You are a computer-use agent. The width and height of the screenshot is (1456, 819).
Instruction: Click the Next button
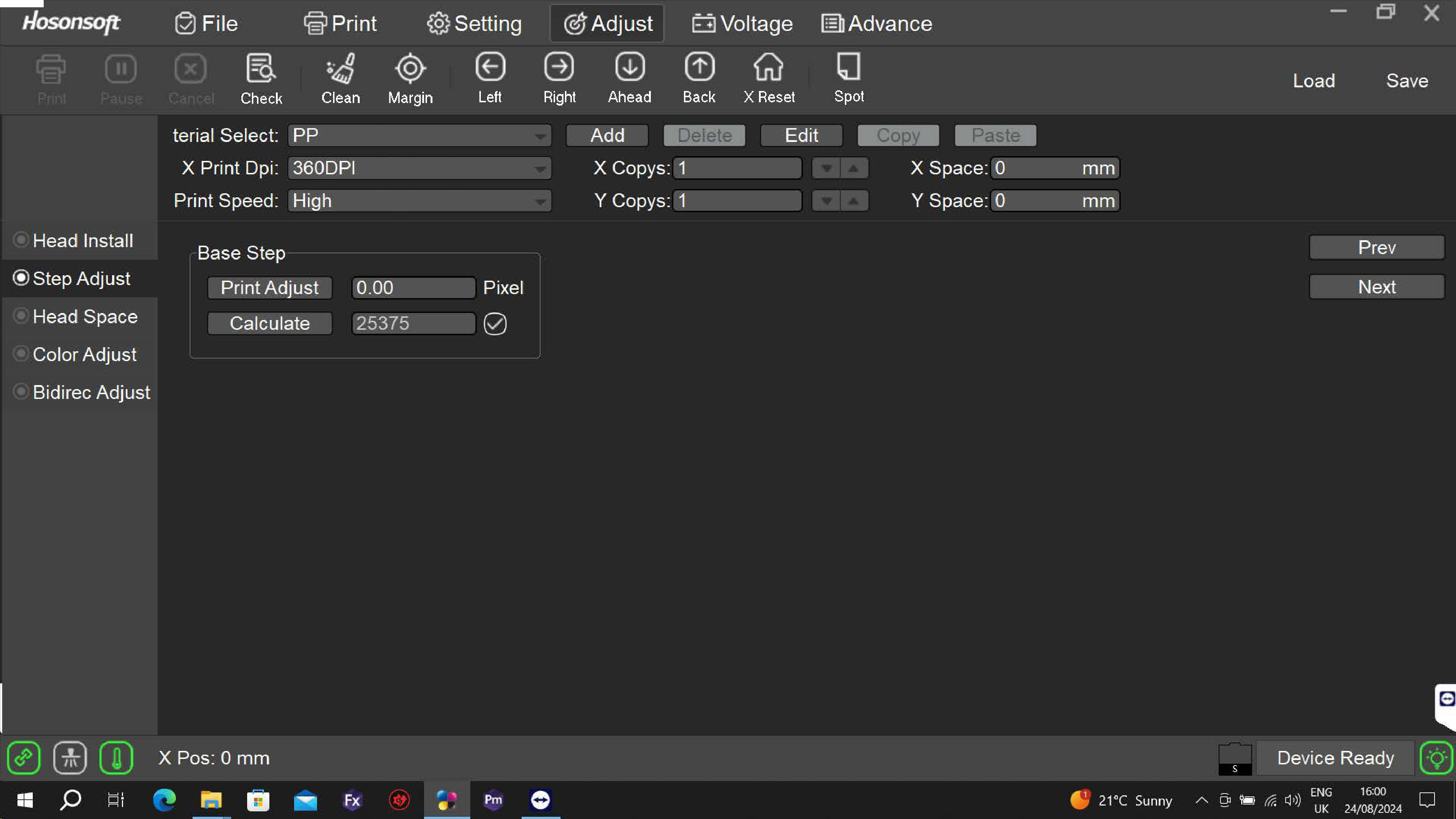(1376, 287)
